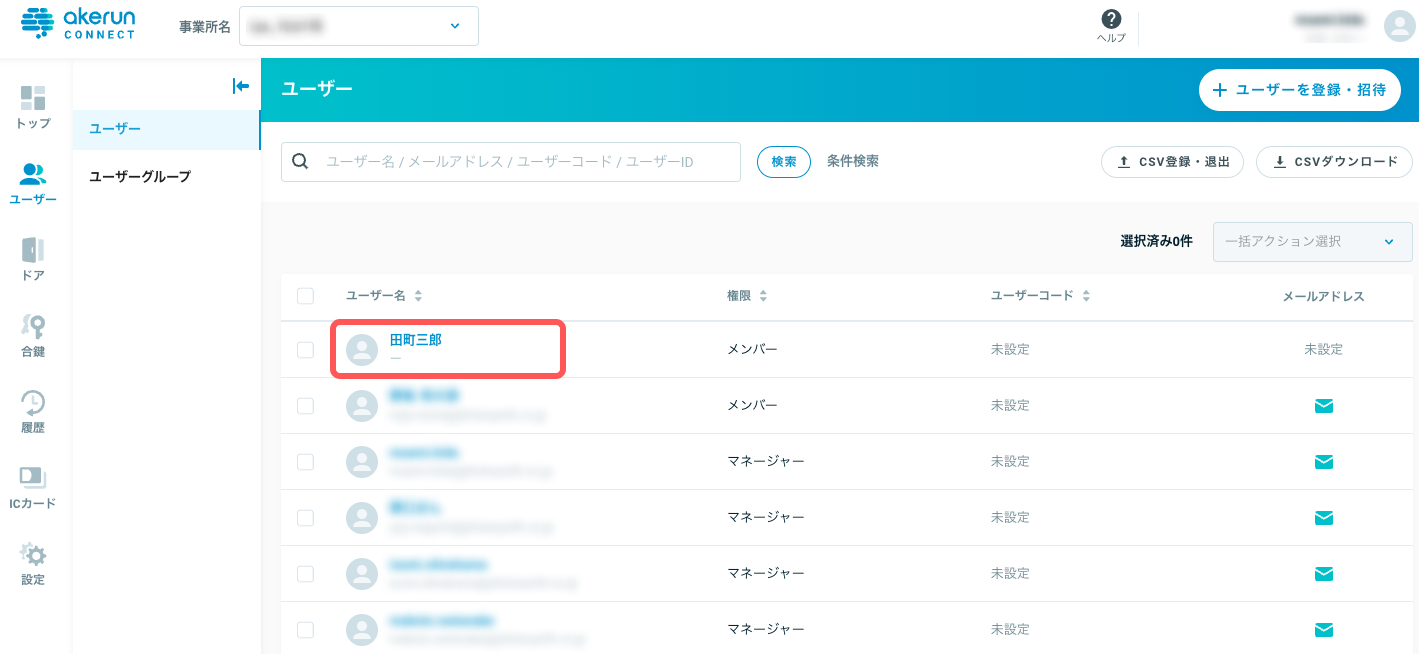Open the 事業所名 dropdown

[359, 26]
